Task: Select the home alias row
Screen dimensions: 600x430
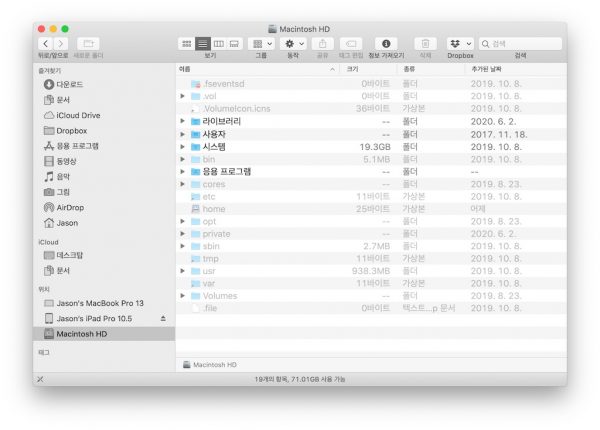Action: pos(371,209)
